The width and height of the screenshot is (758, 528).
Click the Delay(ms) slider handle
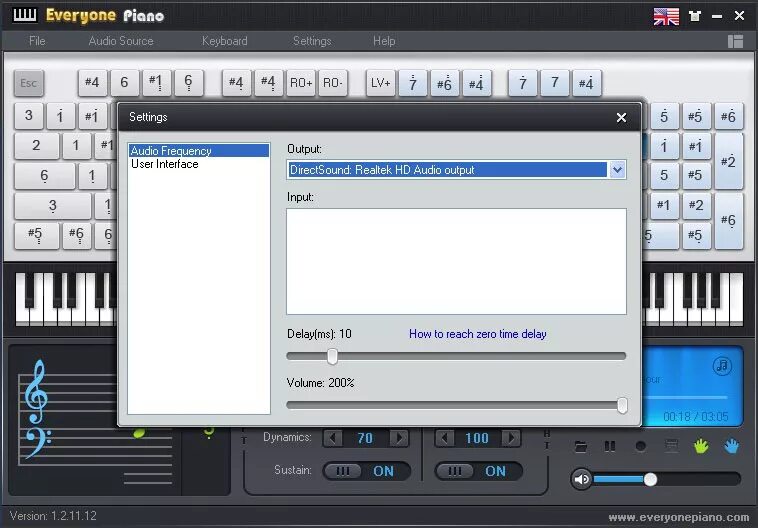click(332, 357)
